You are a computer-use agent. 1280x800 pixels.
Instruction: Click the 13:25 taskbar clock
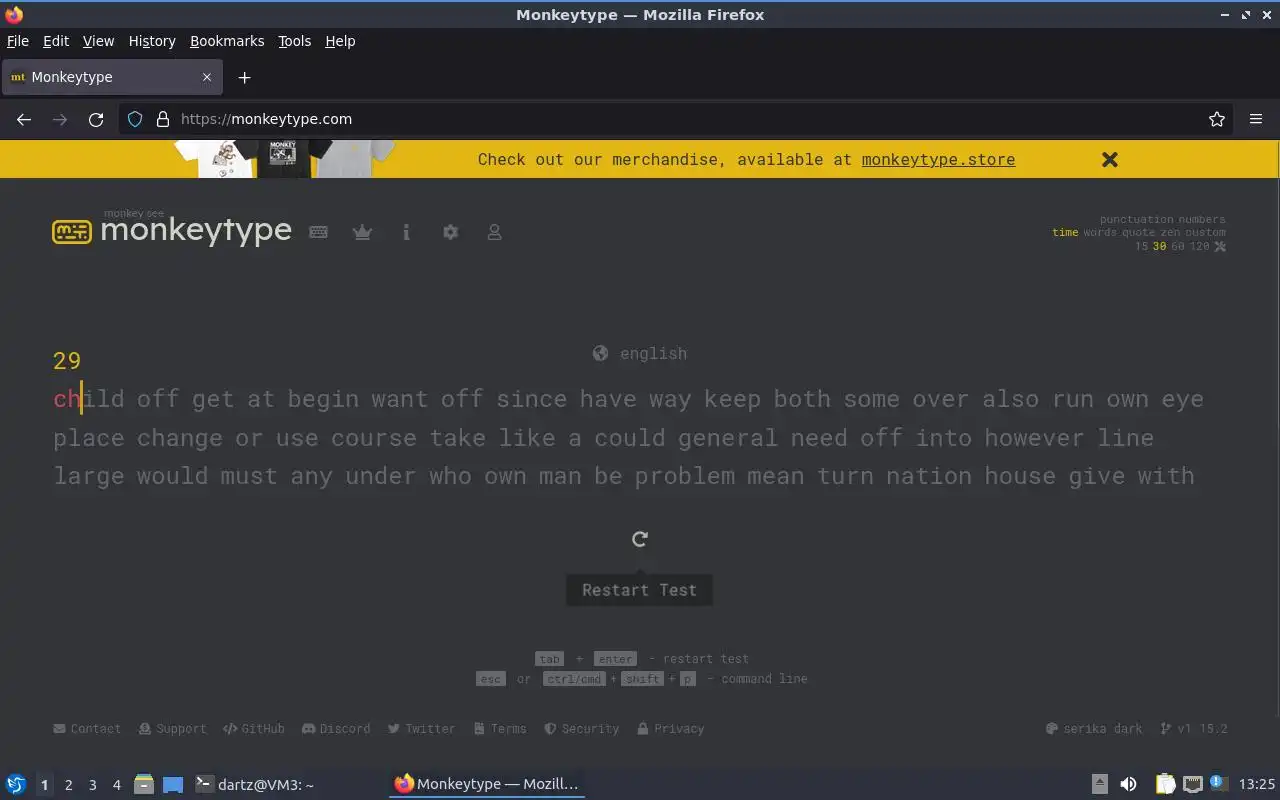click(1257, 784)
